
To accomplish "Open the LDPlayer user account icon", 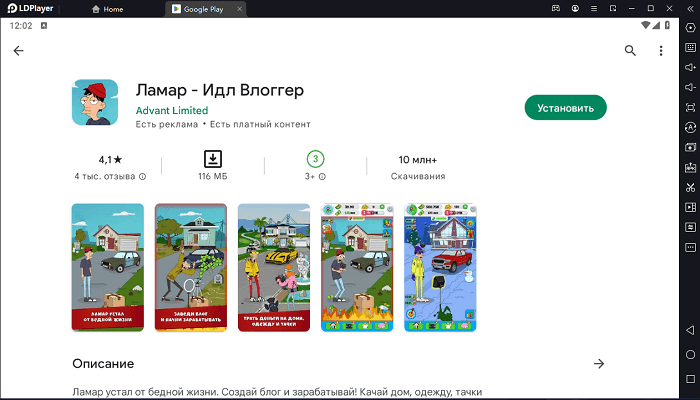I will click(x=575, y=8).
